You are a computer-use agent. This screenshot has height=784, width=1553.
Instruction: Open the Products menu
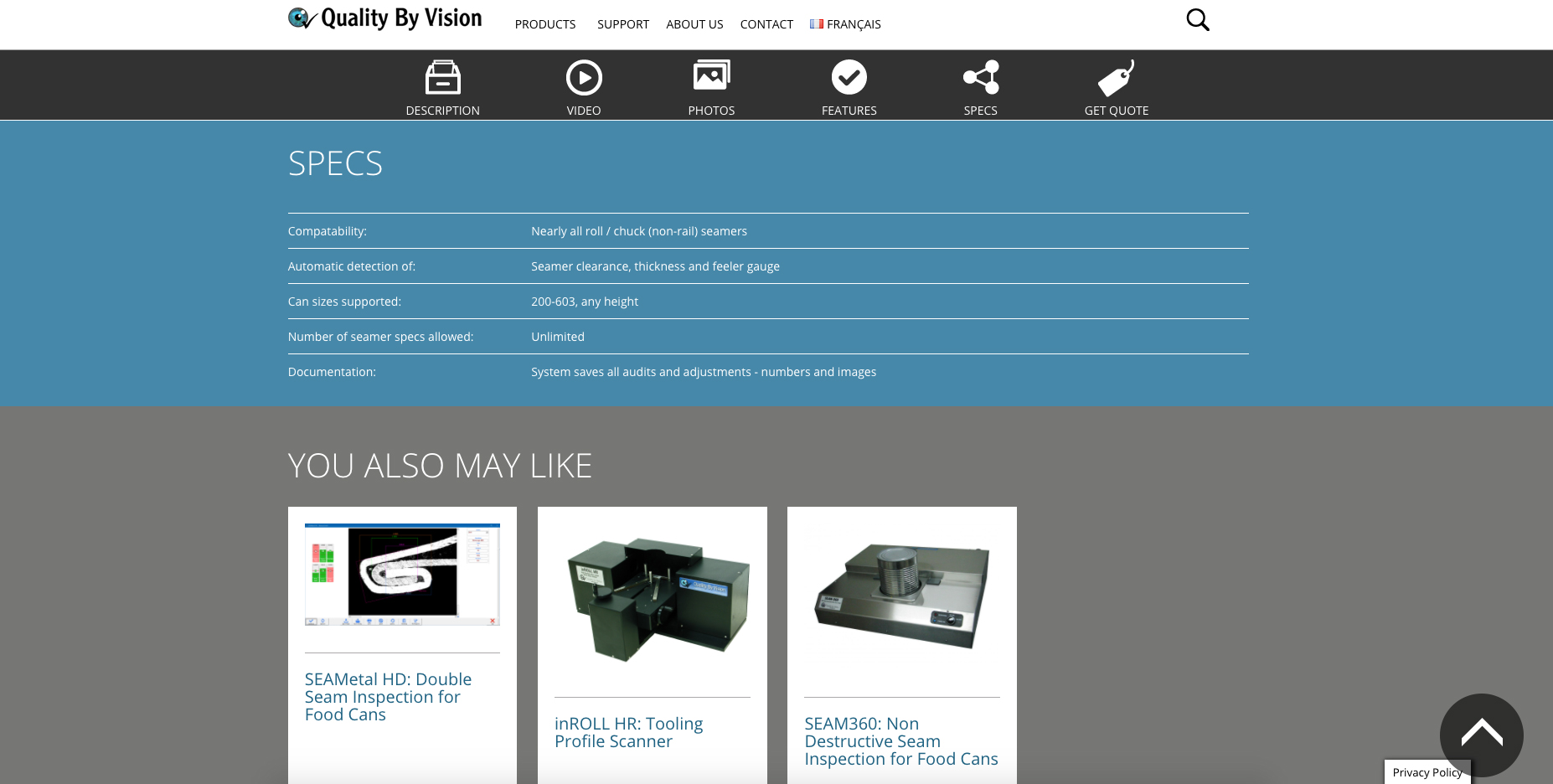click(545, 24)
